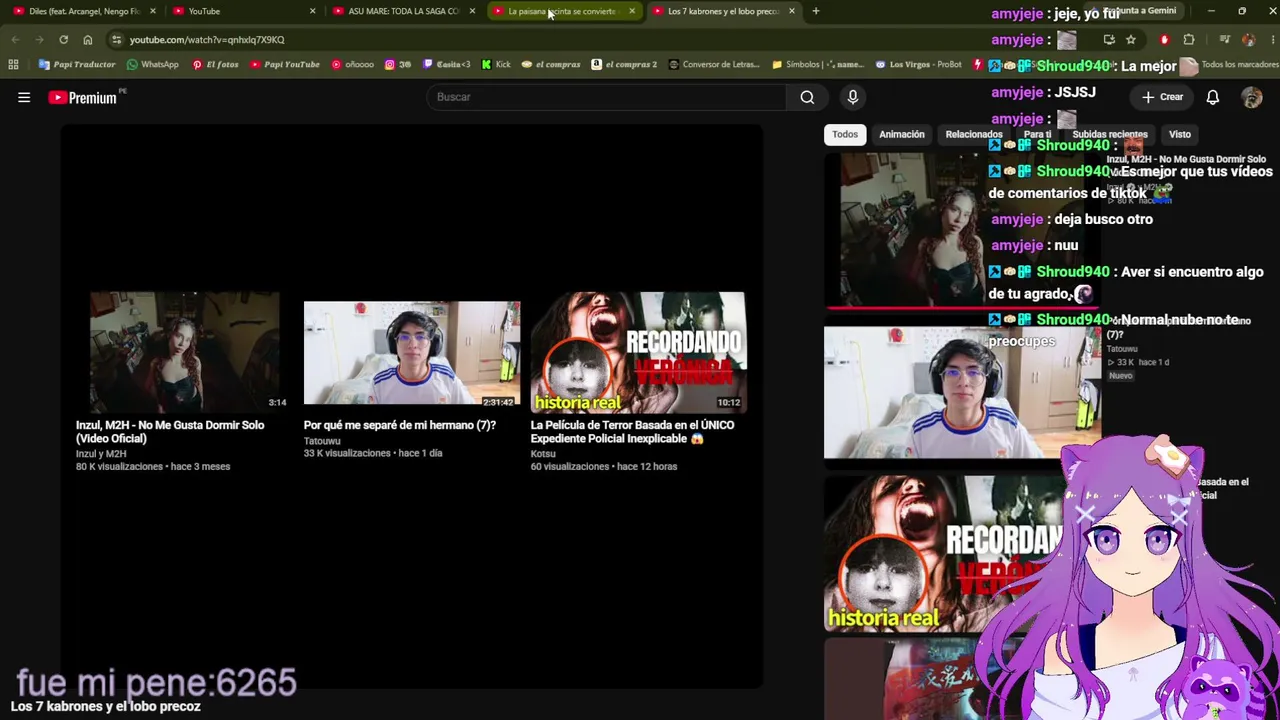Go to YouTube Premium home logo
1280x720 pixels.
point(83,97)
